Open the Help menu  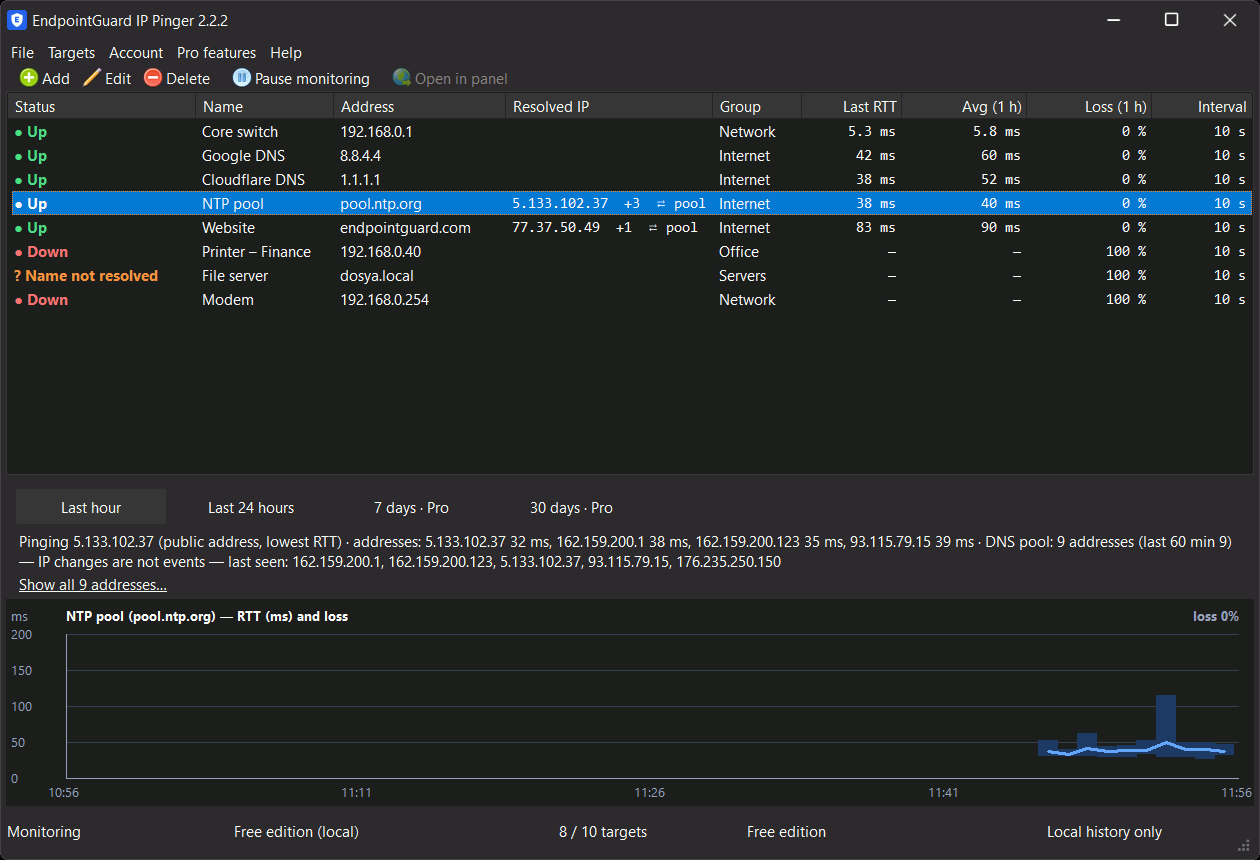(286, 53)
